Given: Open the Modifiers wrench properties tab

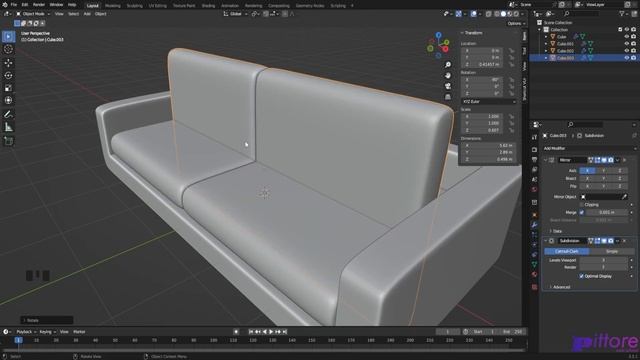Looking at the screenshot, I should pos(534,224).
